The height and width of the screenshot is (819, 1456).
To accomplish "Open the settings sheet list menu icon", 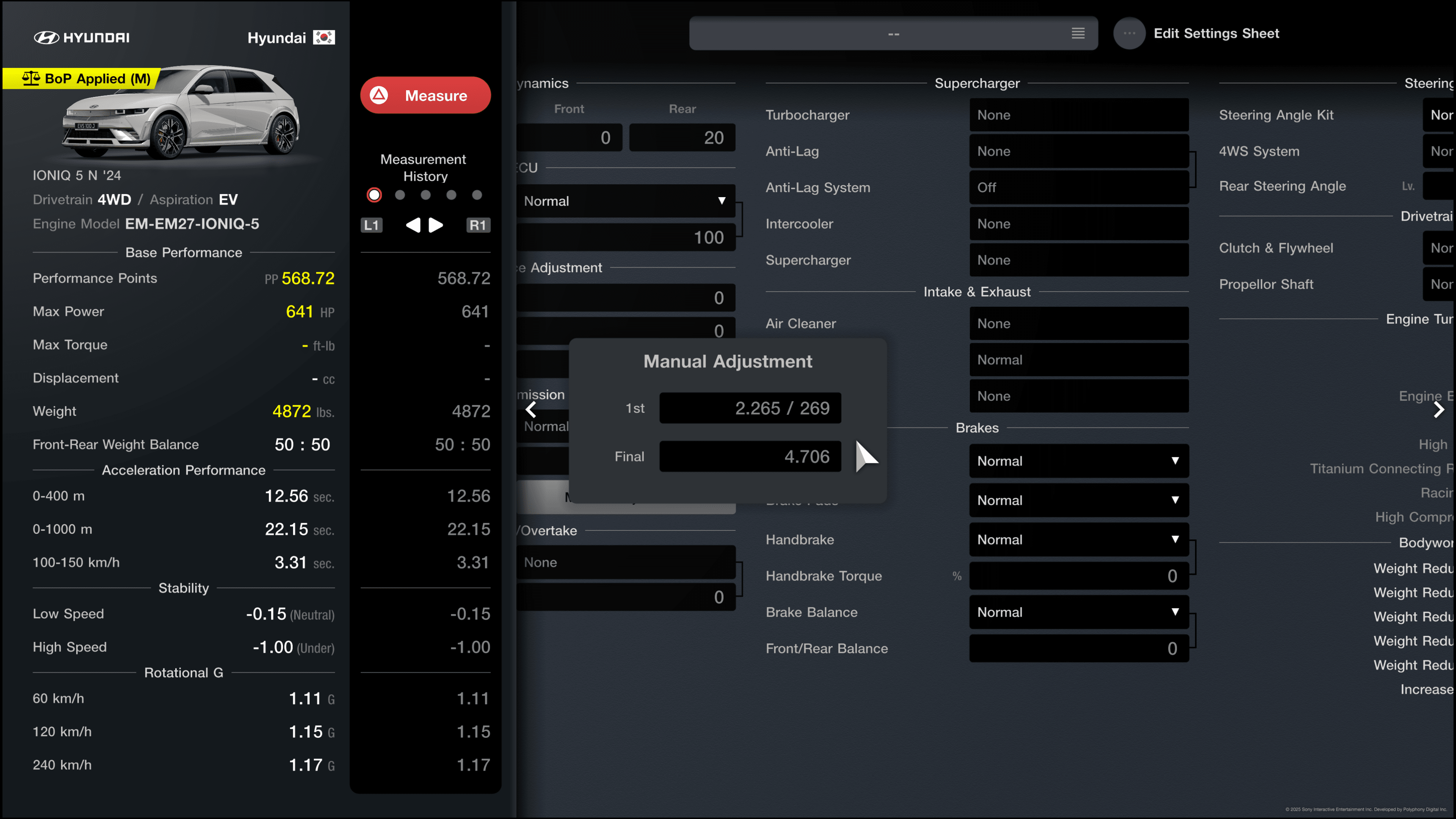I will pos(1078,33).
